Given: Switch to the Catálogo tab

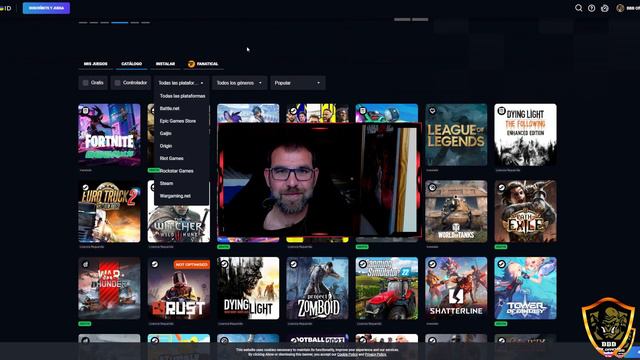Looking at the screenshot, I should [x=131, y=64].
